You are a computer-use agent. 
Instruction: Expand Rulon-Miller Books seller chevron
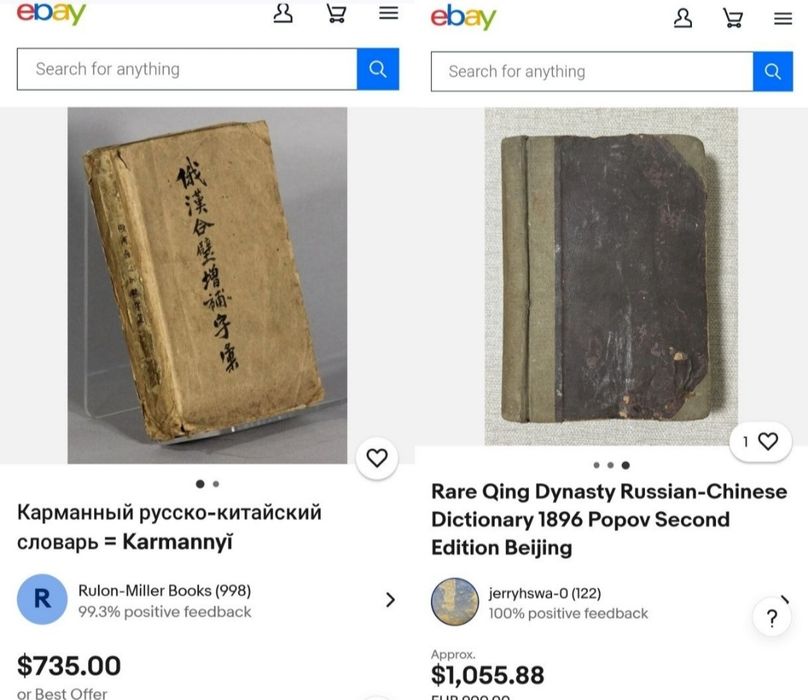[390, 599]
